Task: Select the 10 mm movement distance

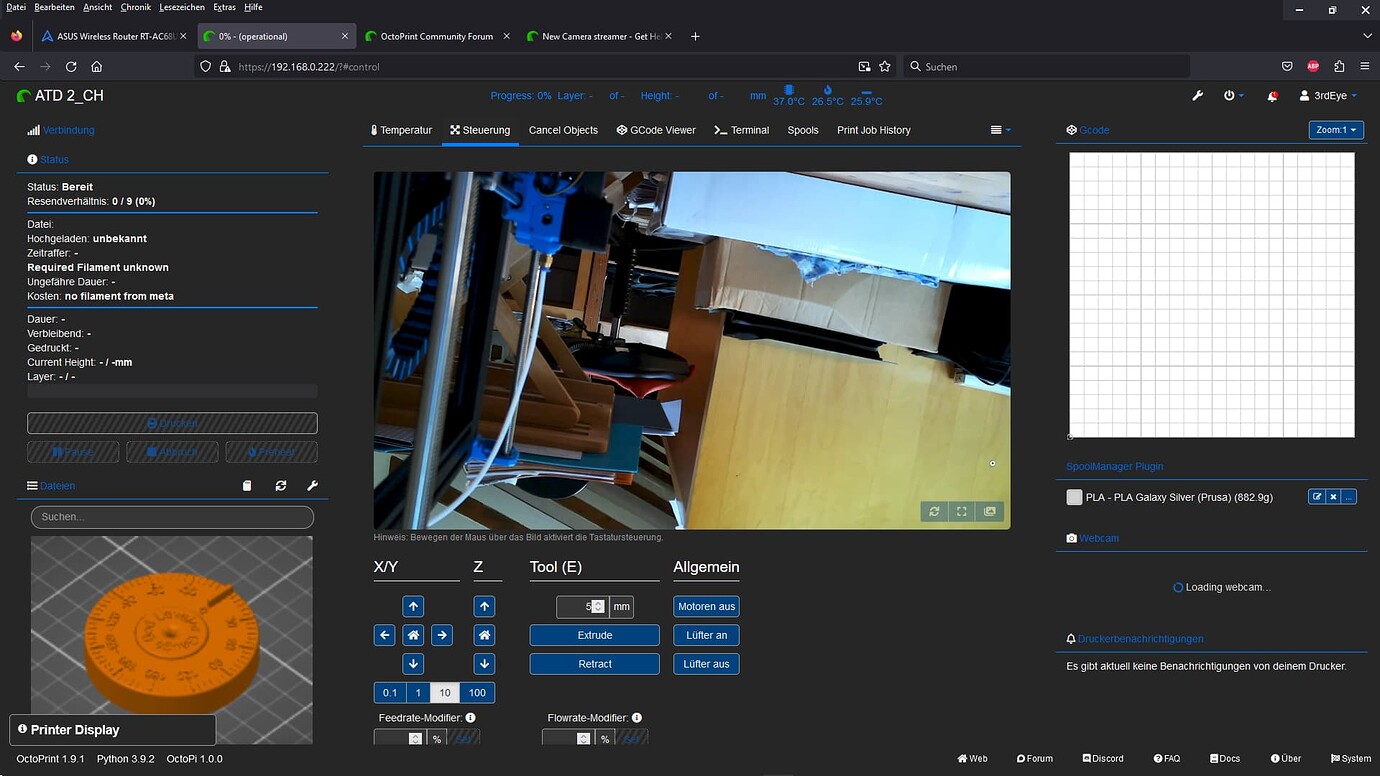Action: (444, 692)
